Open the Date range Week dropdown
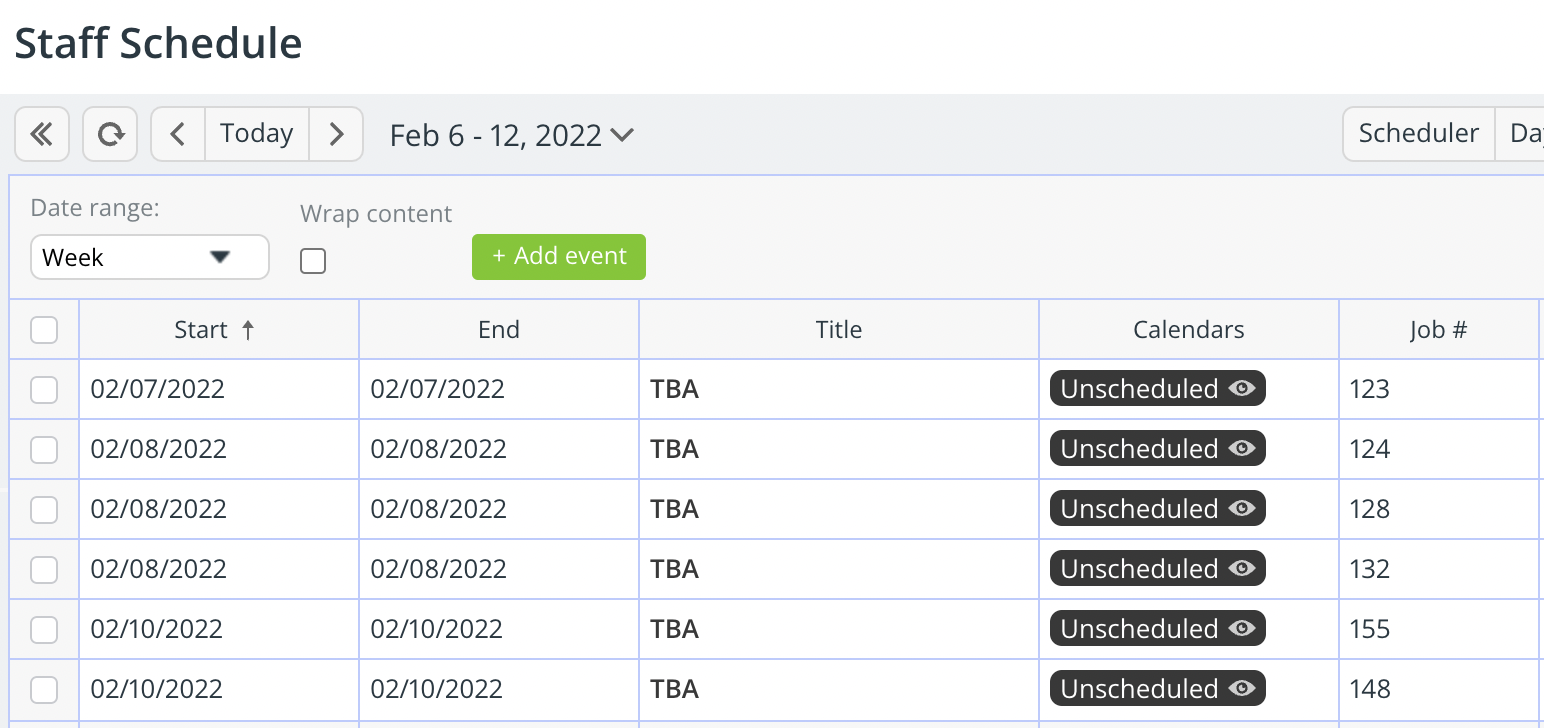1544x728 pixels. [150, 257]
